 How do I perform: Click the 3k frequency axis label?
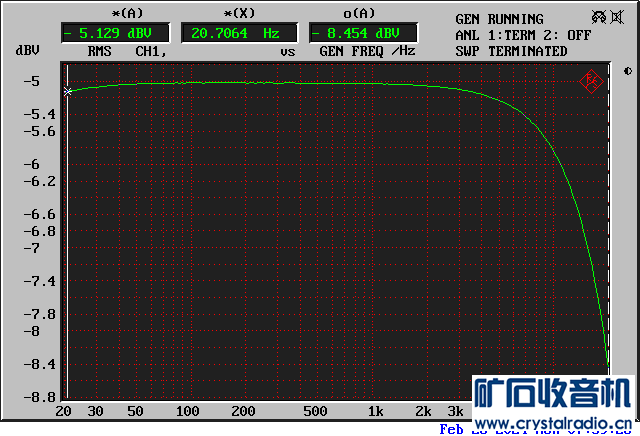click(x=456, y=411)
